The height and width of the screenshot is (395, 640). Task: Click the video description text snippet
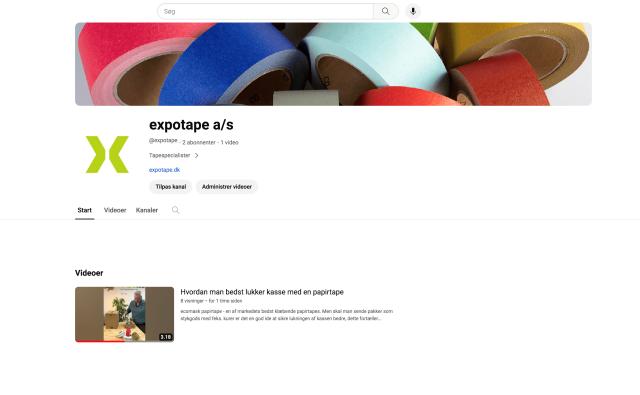tap(287, 315)
